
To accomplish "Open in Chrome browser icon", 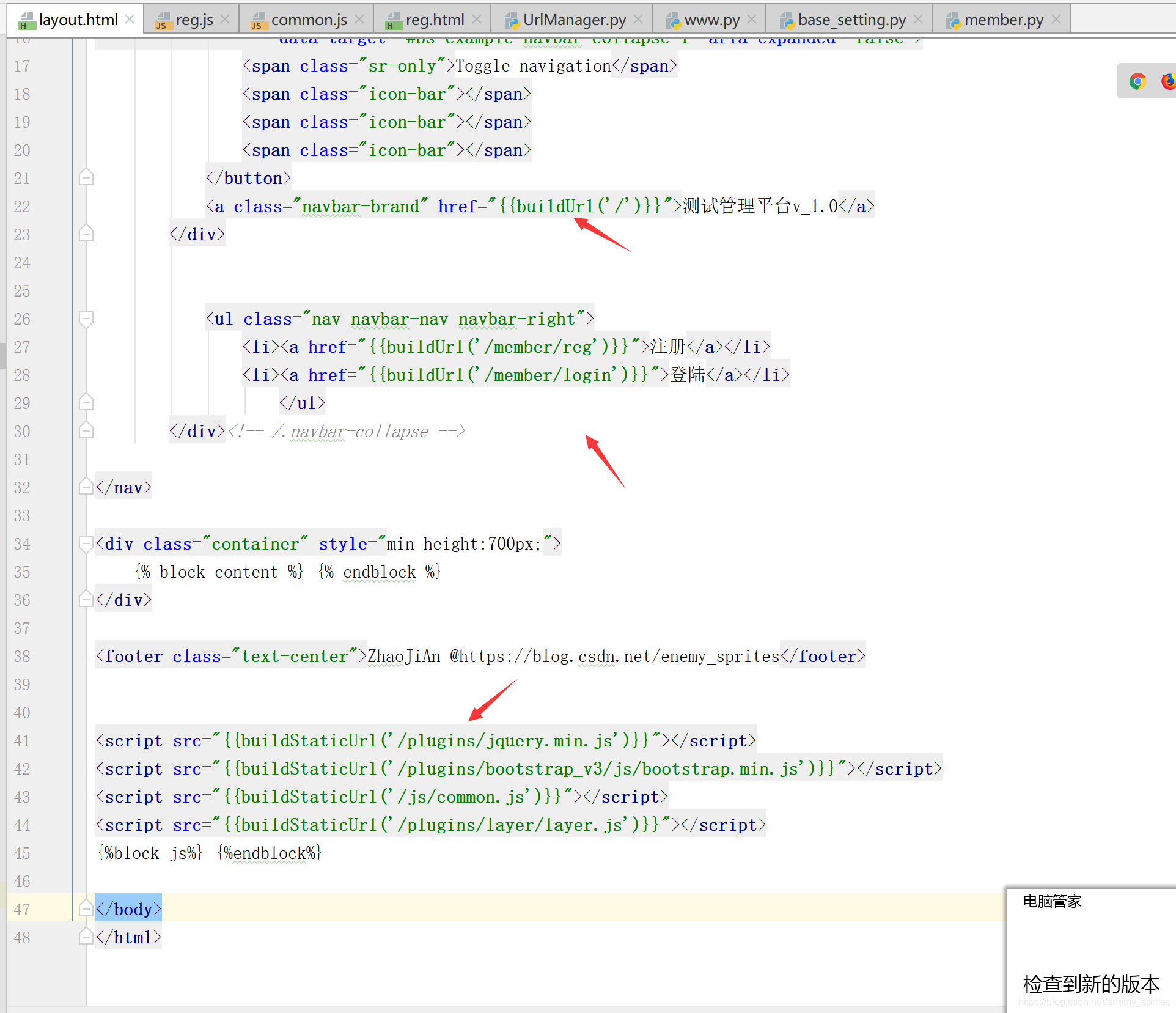I will pyautogui.click(x=1137, y=81).
